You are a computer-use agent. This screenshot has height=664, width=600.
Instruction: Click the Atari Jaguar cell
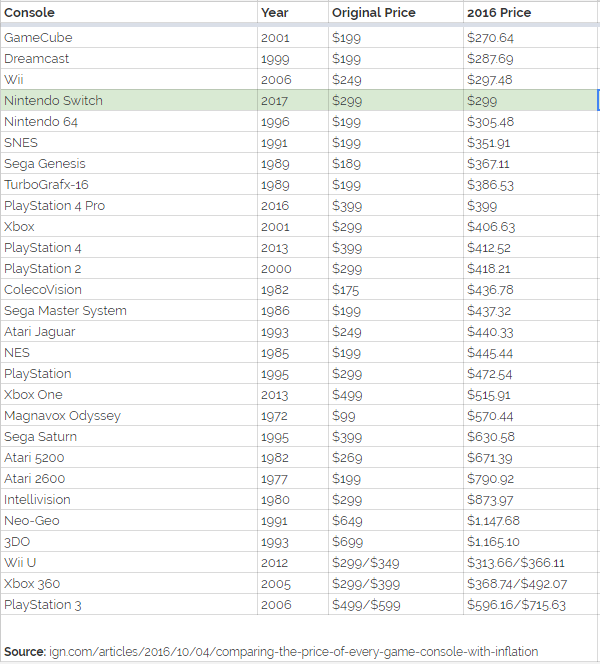tap(129, 332)
